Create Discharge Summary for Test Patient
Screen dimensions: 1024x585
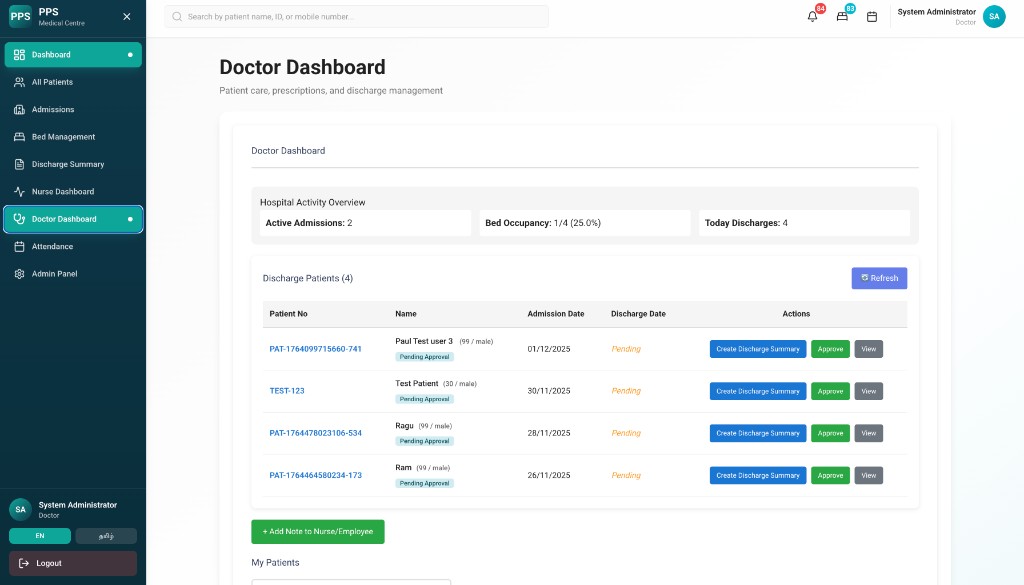click(x=758, y=391)
